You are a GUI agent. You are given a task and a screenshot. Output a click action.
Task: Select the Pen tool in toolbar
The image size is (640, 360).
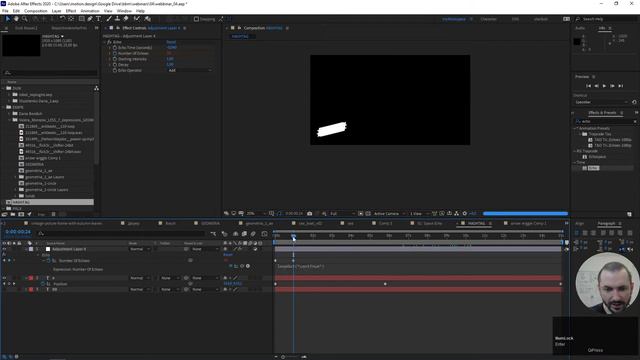[90, 19]
